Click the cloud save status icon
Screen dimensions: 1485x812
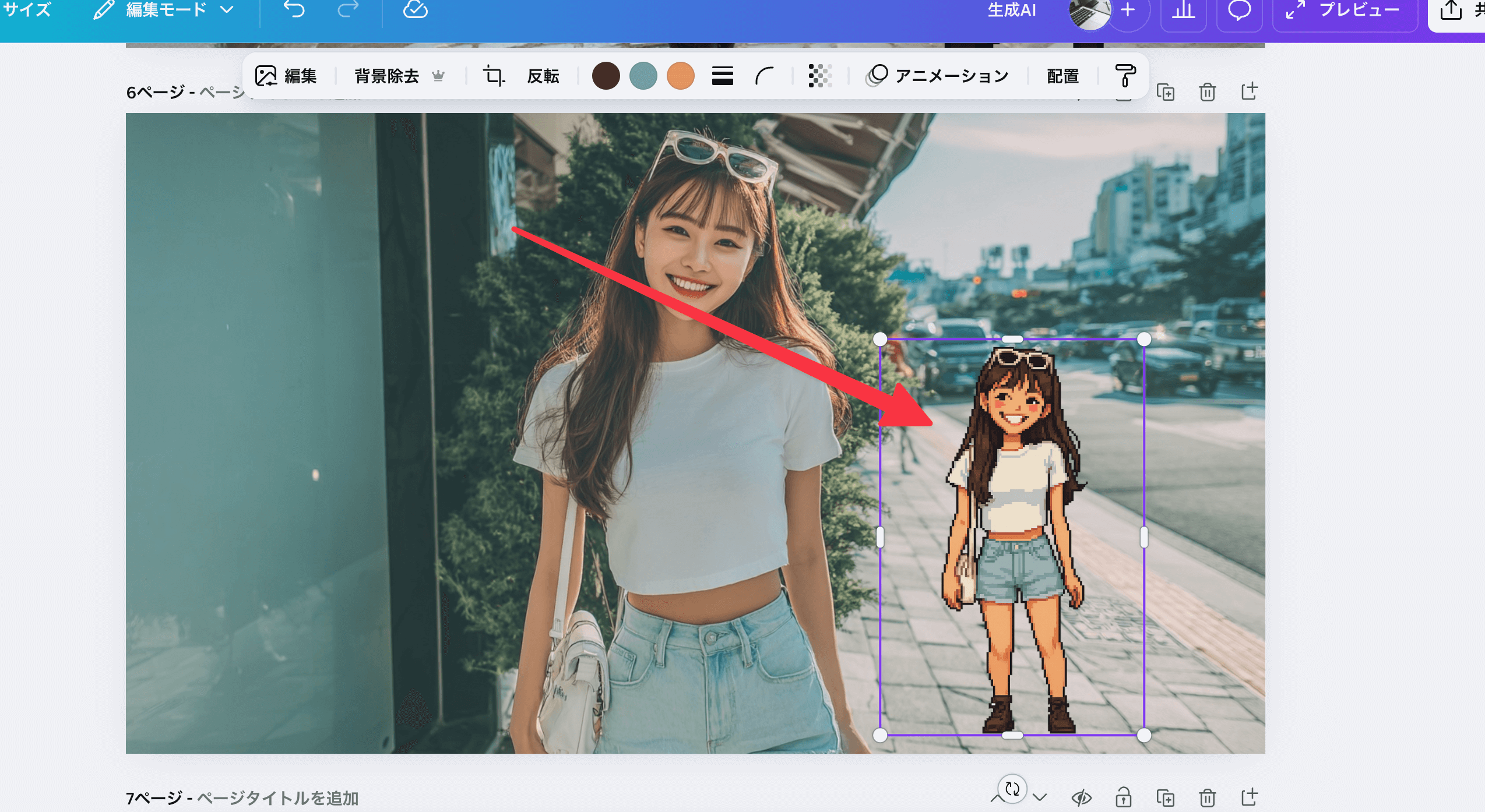pyautogui.click(x=416, y=10)
